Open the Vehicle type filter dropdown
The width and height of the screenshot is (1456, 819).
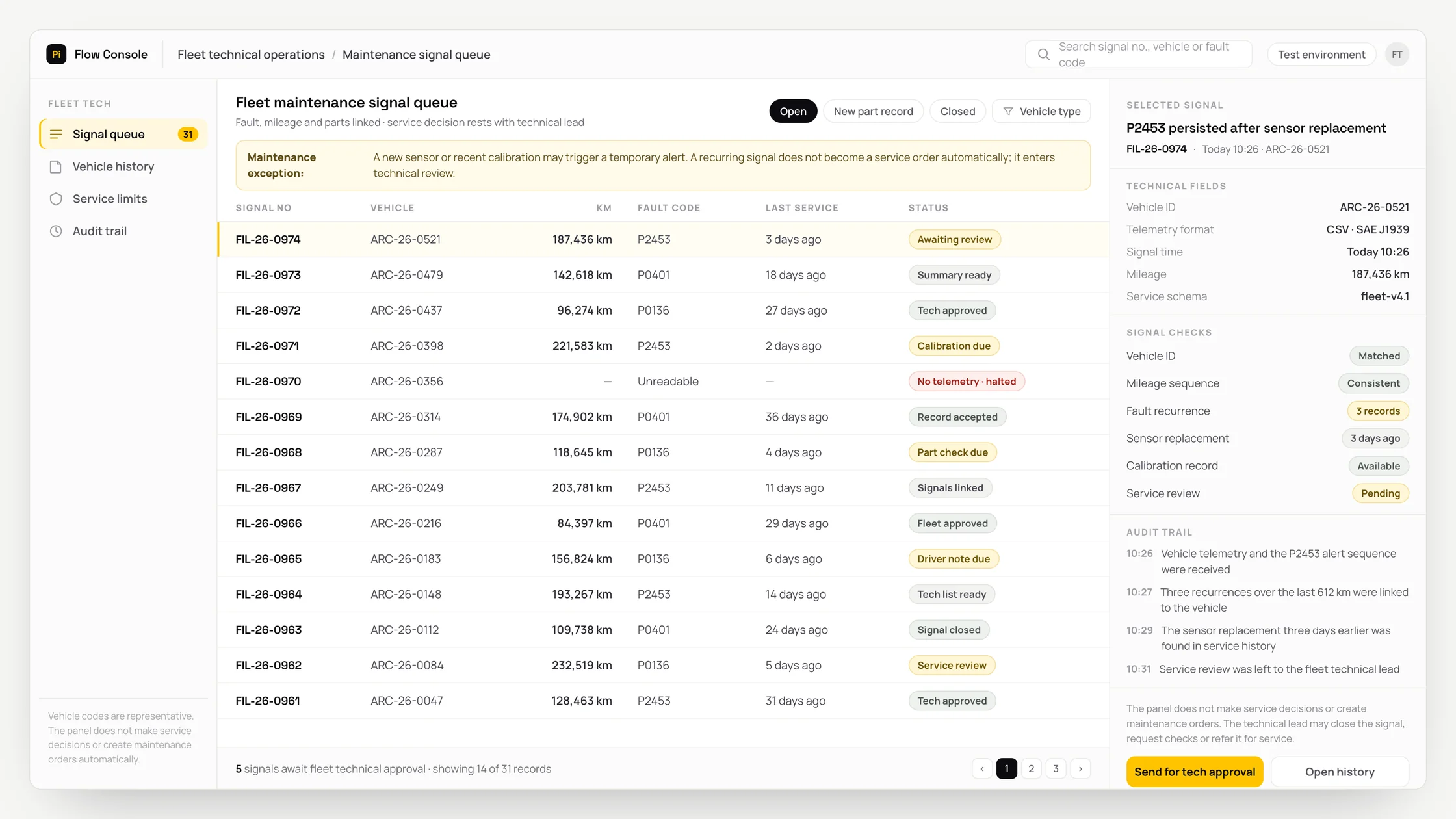[x=1041, y=112]
